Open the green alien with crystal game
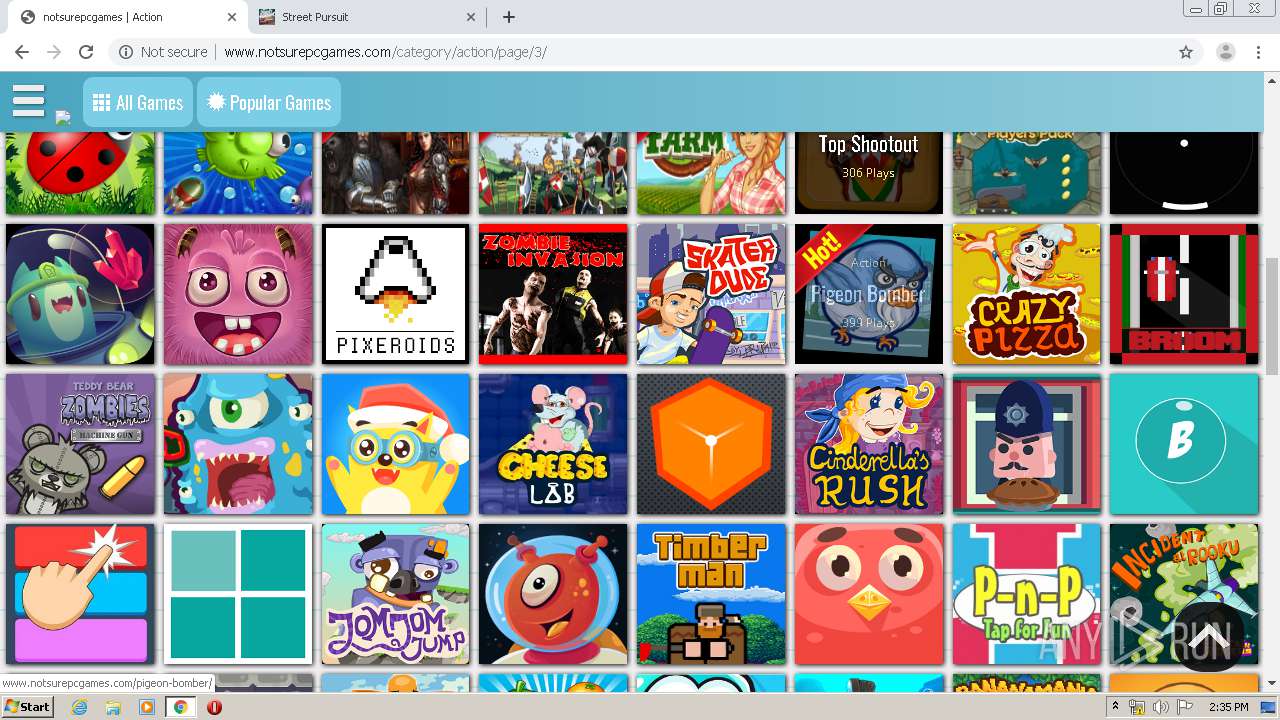1280x720 pixels. 80,294
